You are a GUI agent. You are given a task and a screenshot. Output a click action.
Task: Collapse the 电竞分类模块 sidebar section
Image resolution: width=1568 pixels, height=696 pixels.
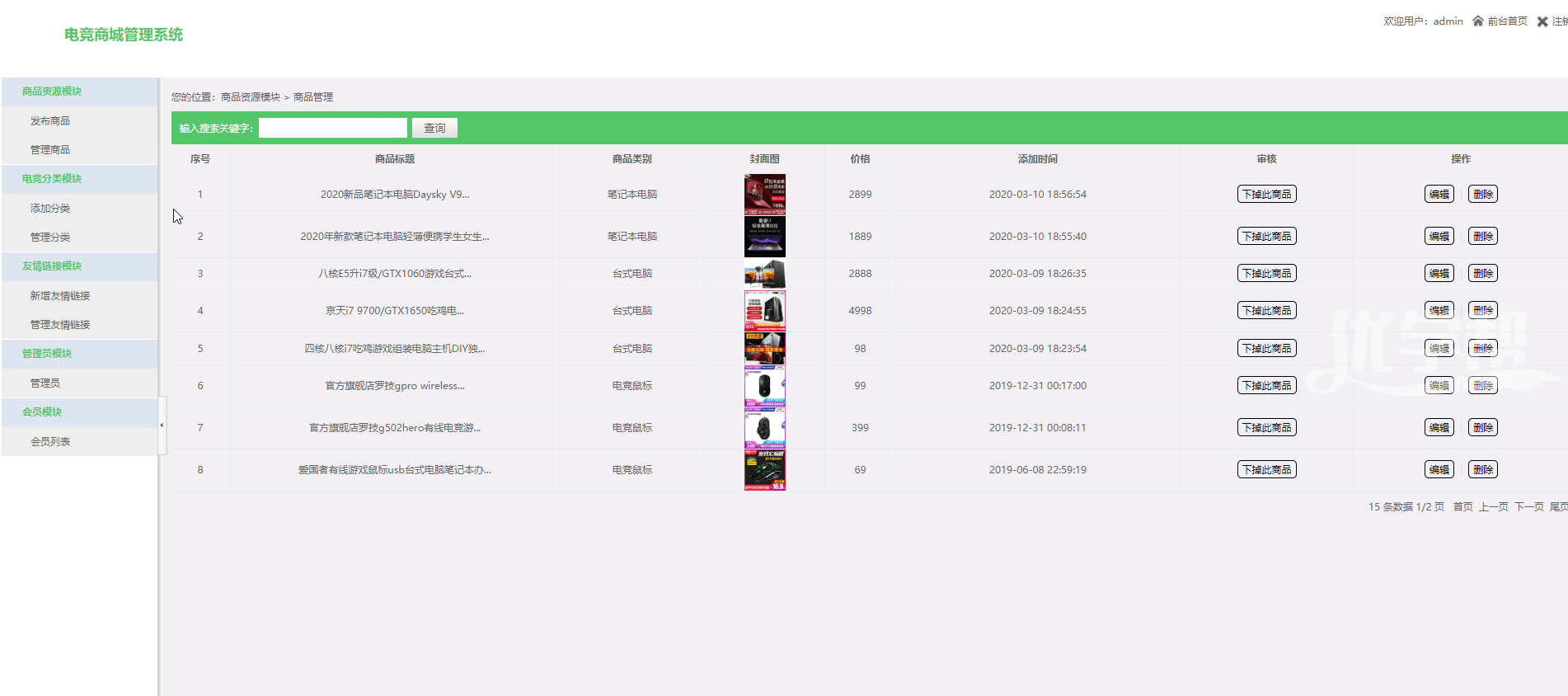pos(52,179)
